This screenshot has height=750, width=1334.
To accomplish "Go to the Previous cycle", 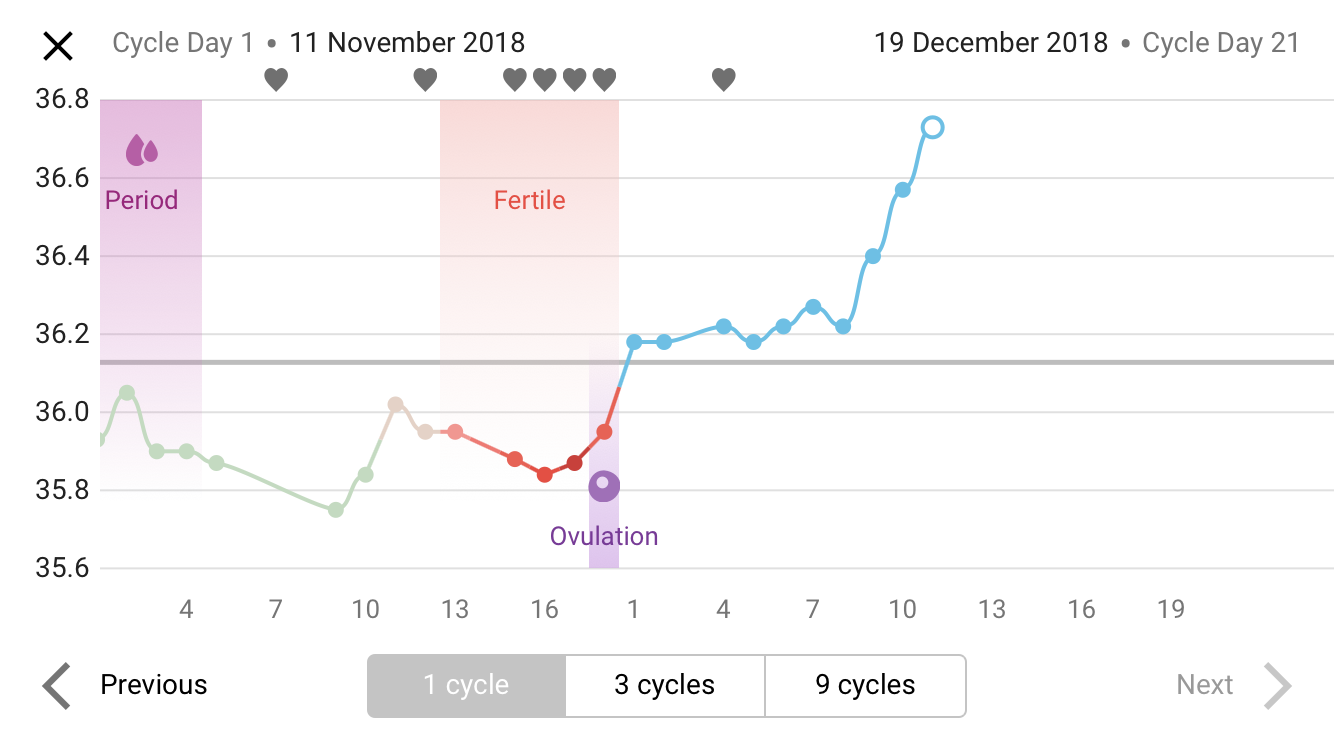I will [153, 686].
